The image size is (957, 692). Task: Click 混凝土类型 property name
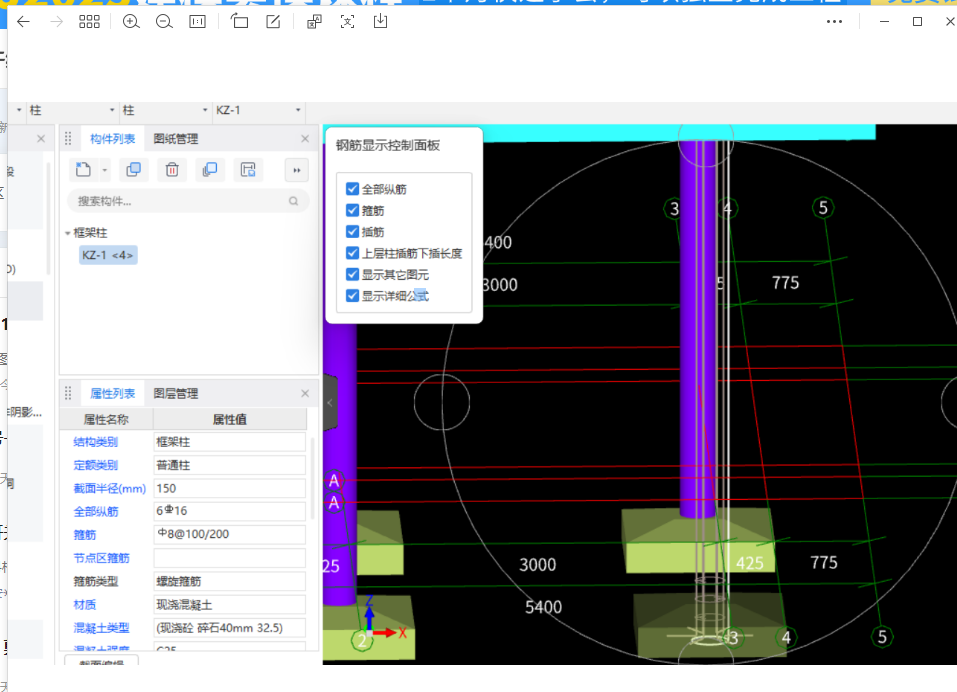[x=101, y=628]
